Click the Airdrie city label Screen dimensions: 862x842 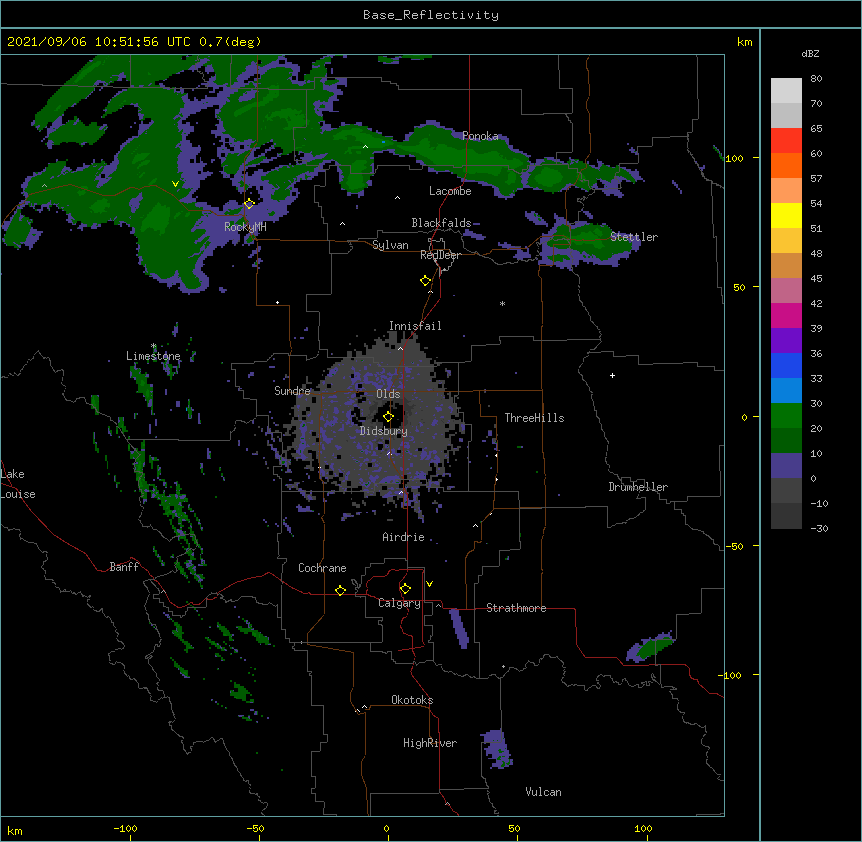[404, 537]
